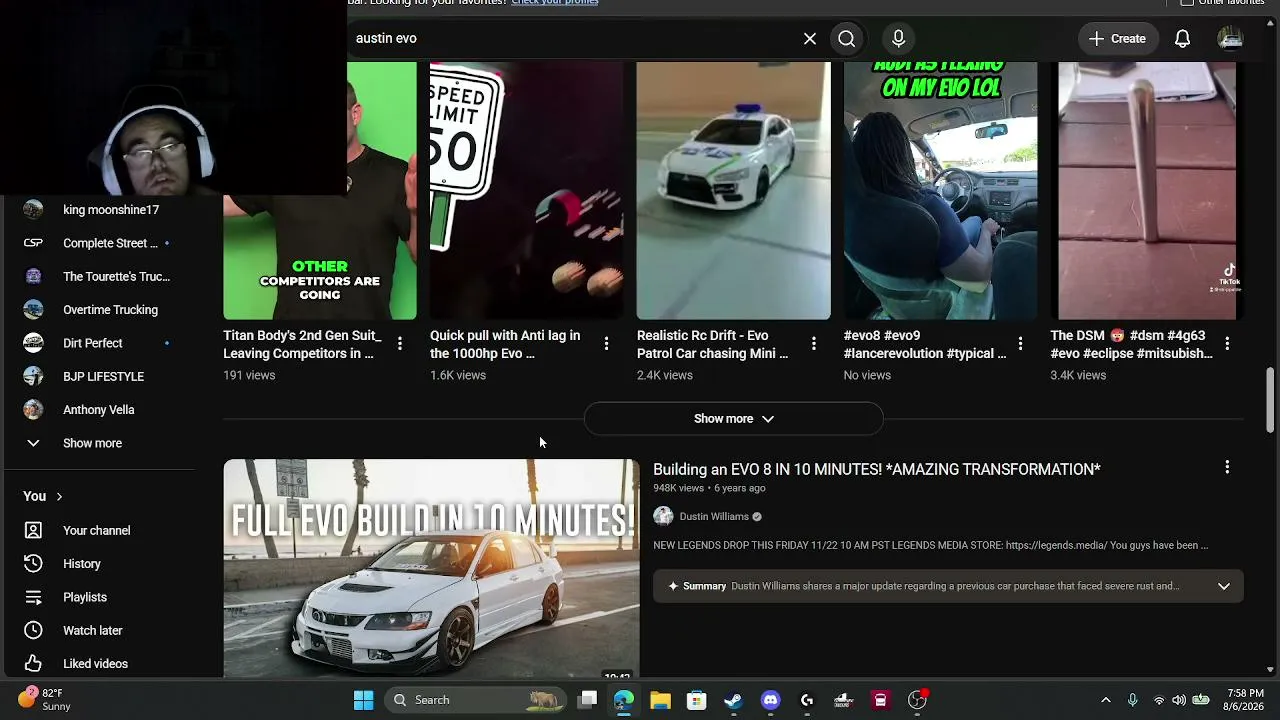
Task: Open Microsoft Store from the taskbar
Action: pos(697,700)
